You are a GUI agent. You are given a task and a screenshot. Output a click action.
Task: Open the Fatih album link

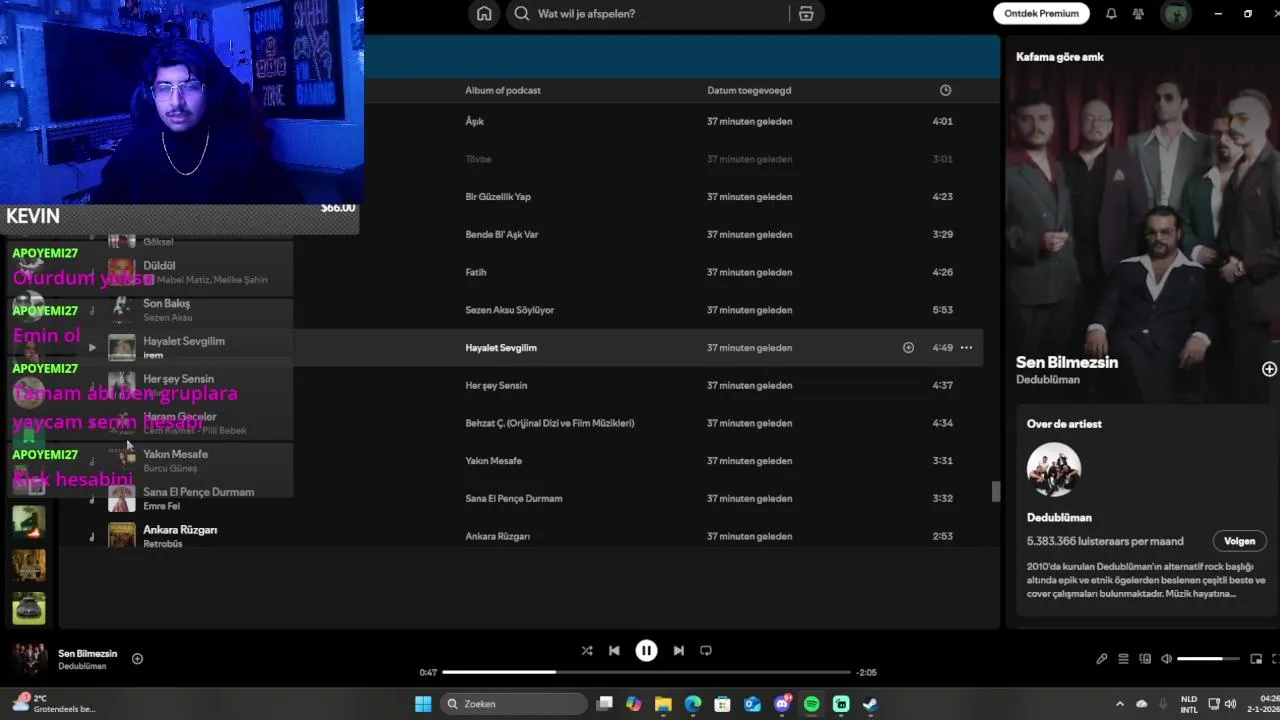[476, 272]
